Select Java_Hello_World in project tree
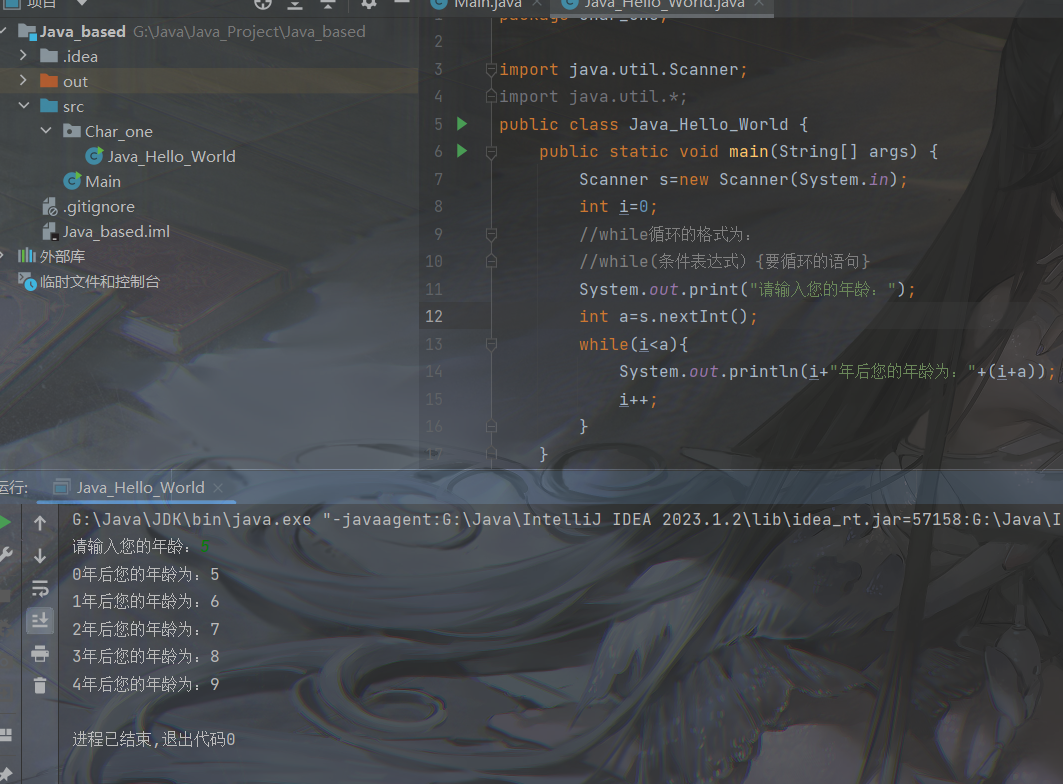 point(172,157)
